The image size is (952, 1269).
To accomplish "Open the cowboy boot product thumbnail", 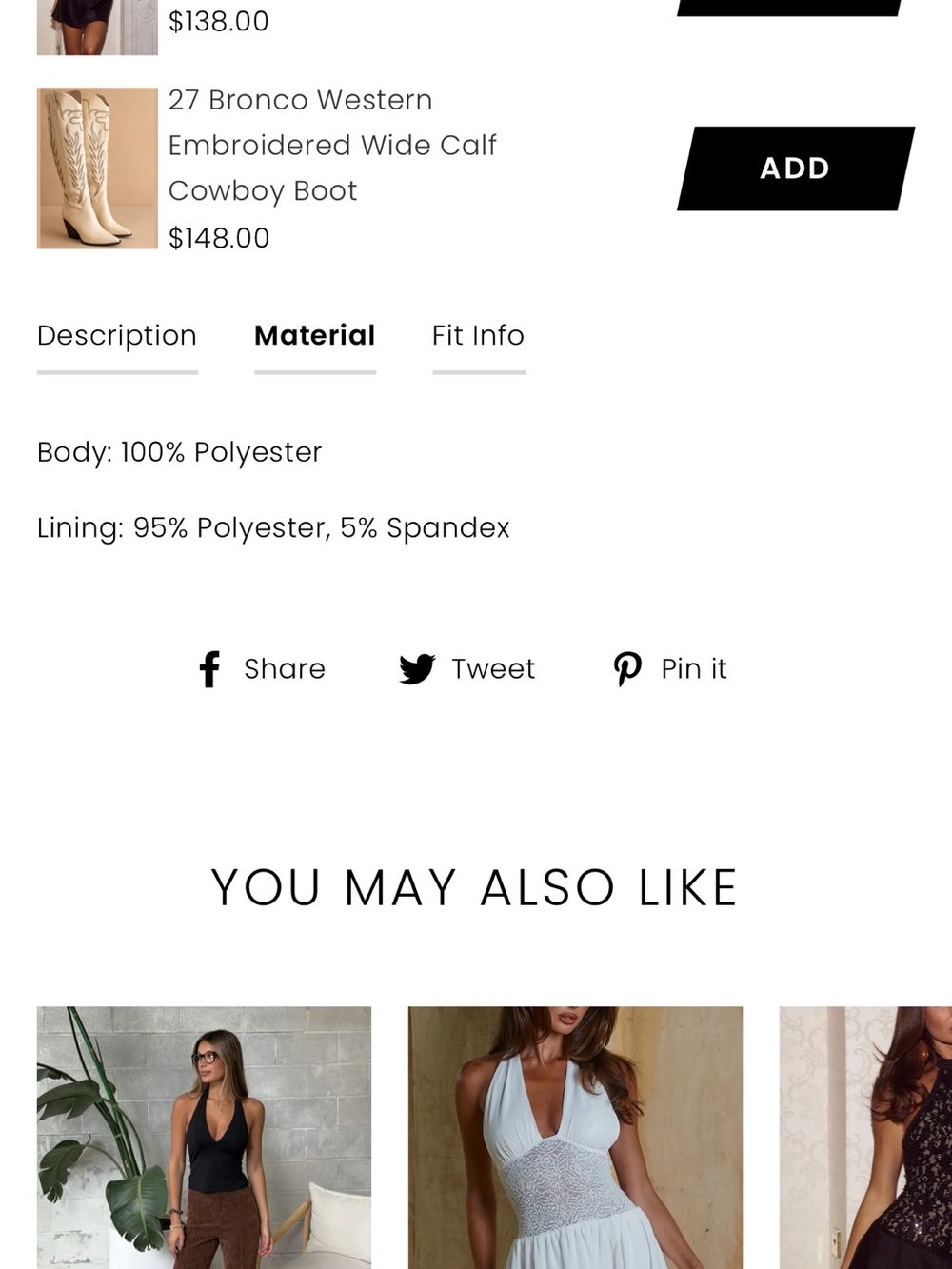I will pyautogui.click(x=97, y=169).
